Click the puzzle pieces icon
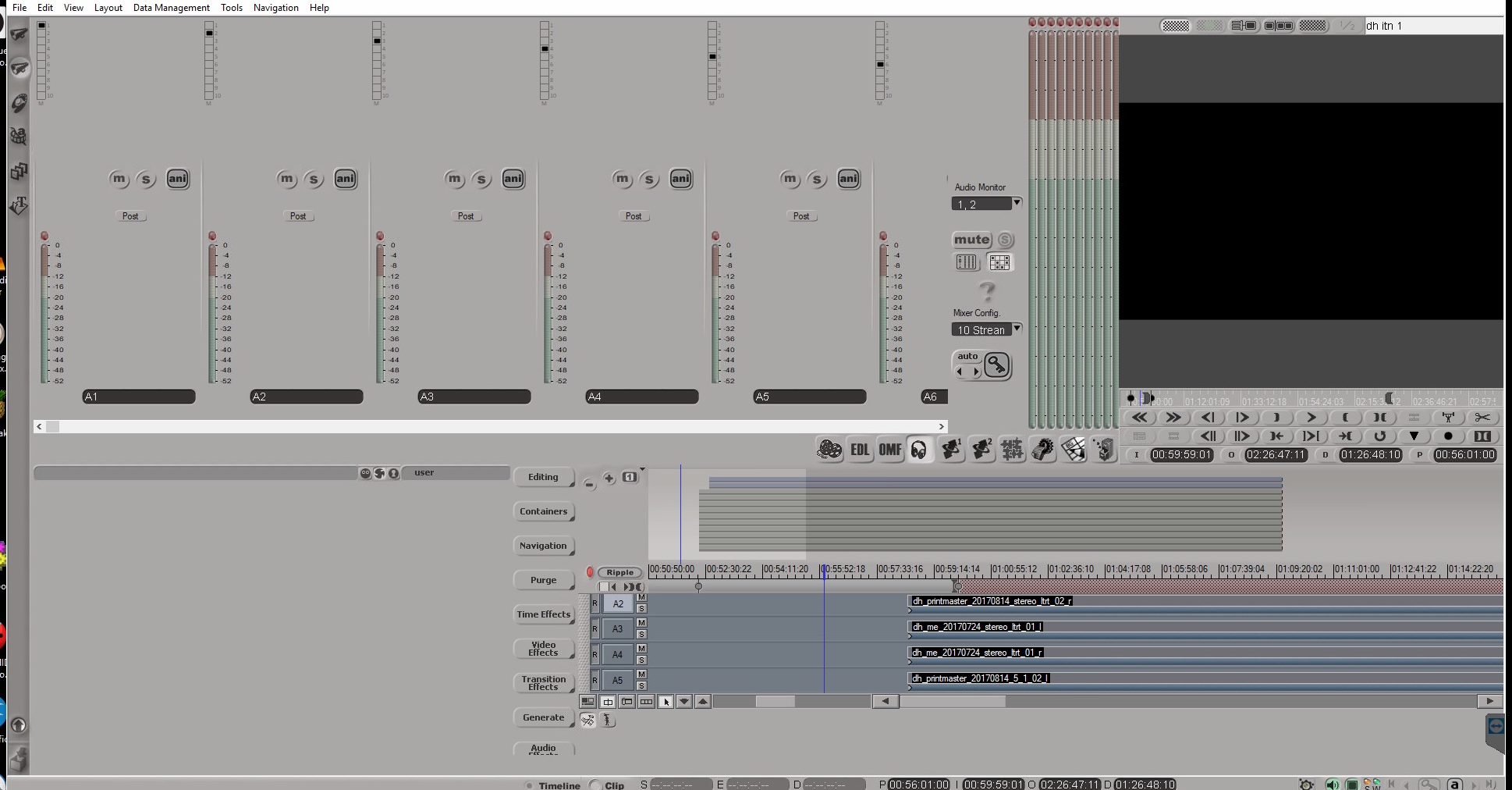Screen dimensions: 1512x790 click(1012, 450)
